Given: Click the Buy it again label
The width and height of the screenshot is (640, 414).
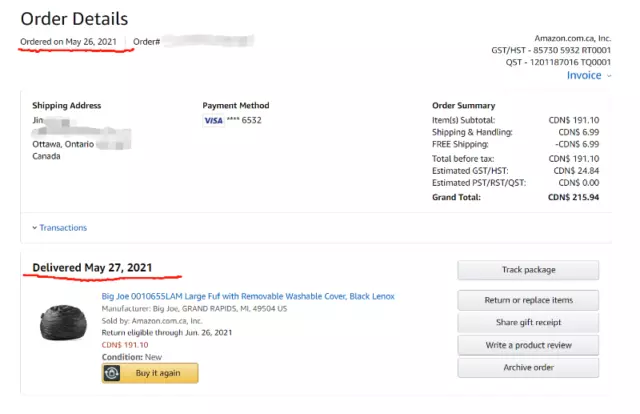Looking at the screenshot, I should (160, 373).
